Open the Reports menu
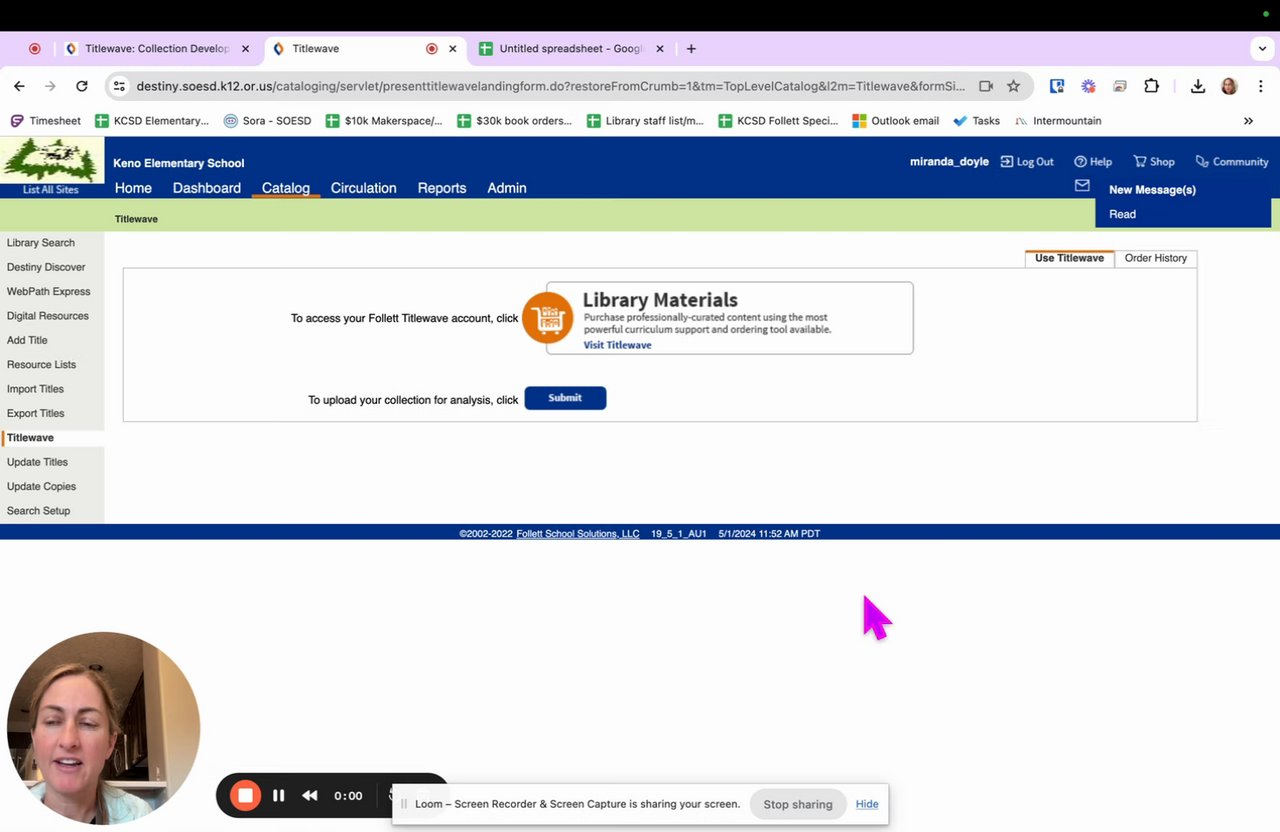The width and height of the screenshot is (1280, 832). [442, 188]
